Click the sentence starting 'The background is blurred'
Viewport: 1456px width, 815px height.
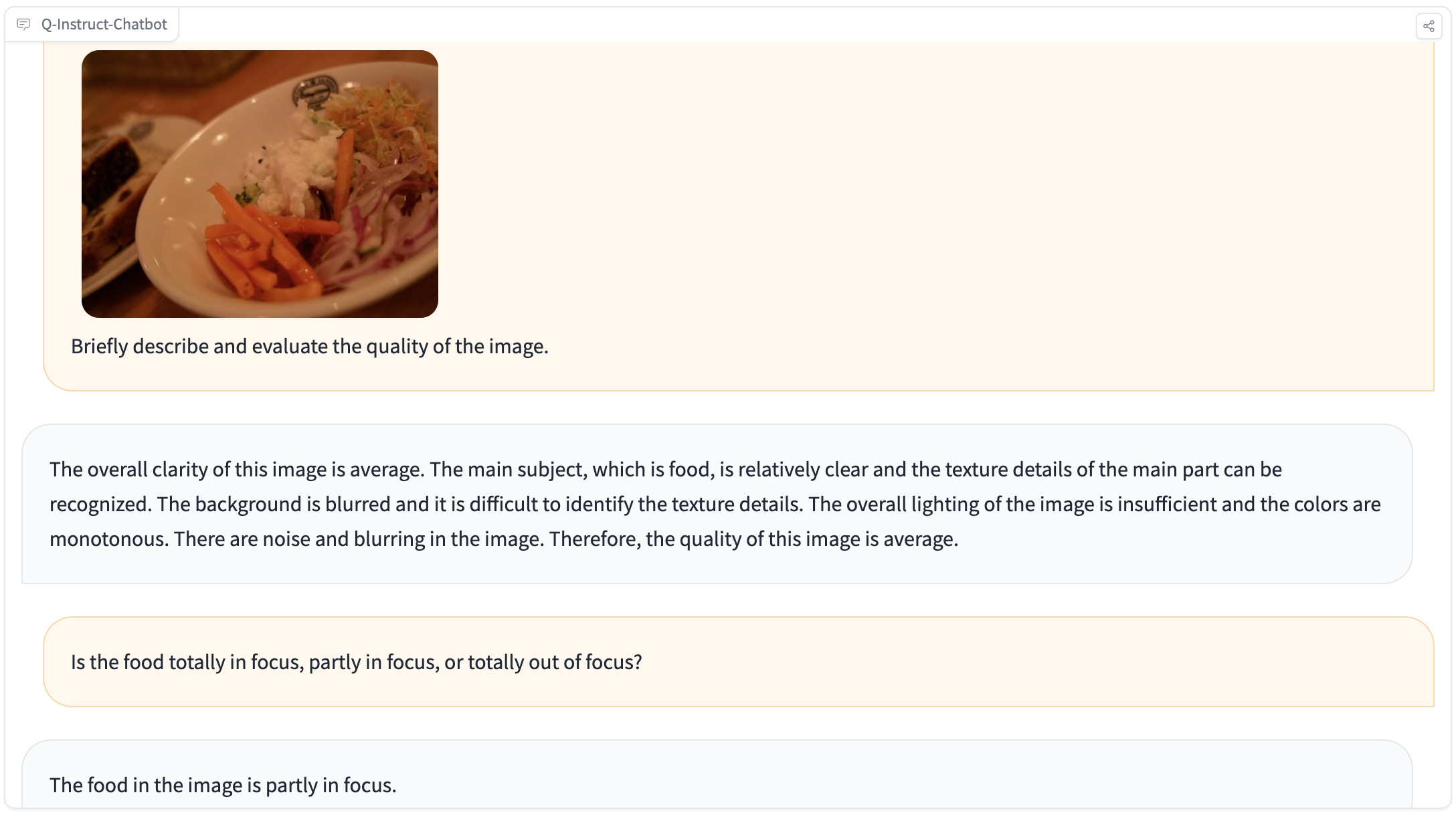pos(480,504)
